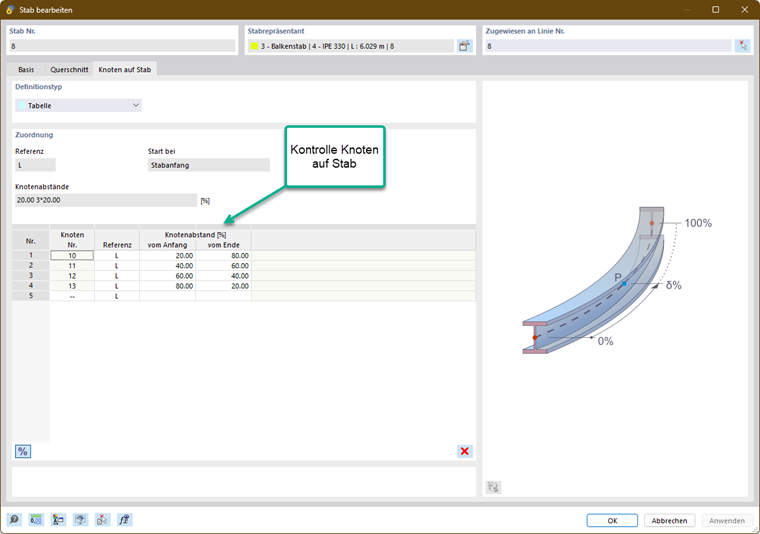Click the edit Stabrepräsentant icon

464,46
